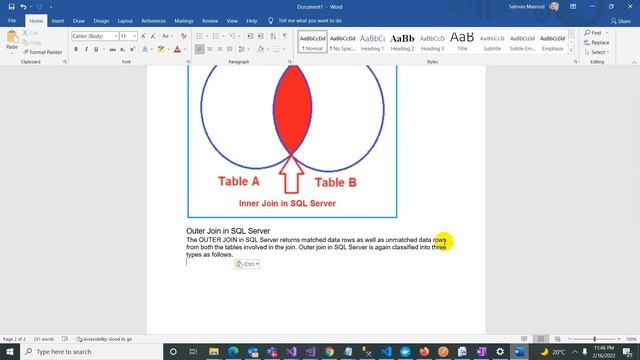This screenshot has height=360, width=640.
Task: Click Align Right icon
Action: 220,49
